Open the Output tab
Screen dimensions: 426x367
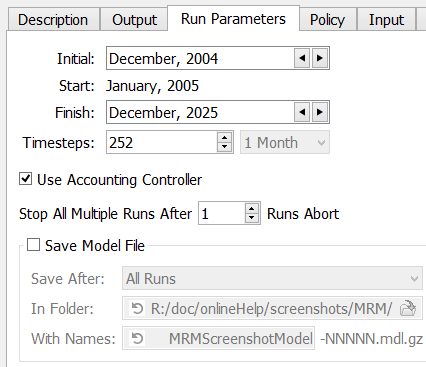[134, 20]
